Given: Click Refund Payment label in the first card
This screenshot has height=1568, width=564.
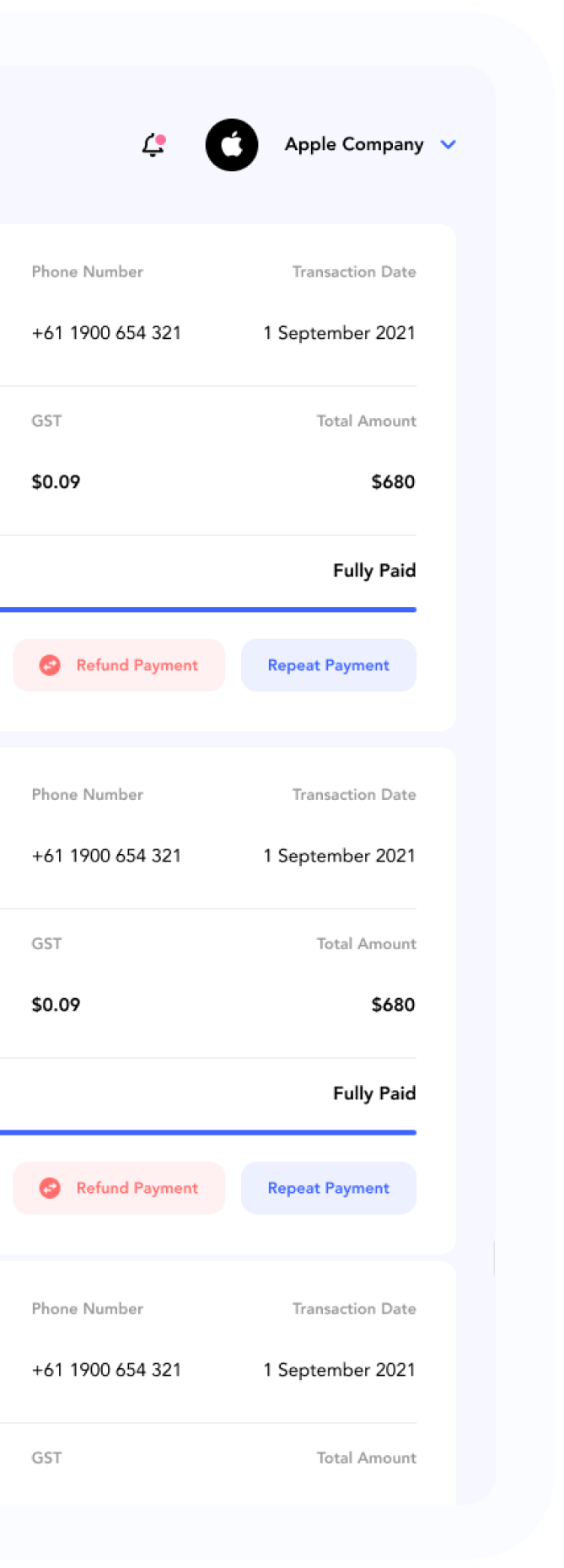Looking at the screenshot, I should click(x=137, y=665).
